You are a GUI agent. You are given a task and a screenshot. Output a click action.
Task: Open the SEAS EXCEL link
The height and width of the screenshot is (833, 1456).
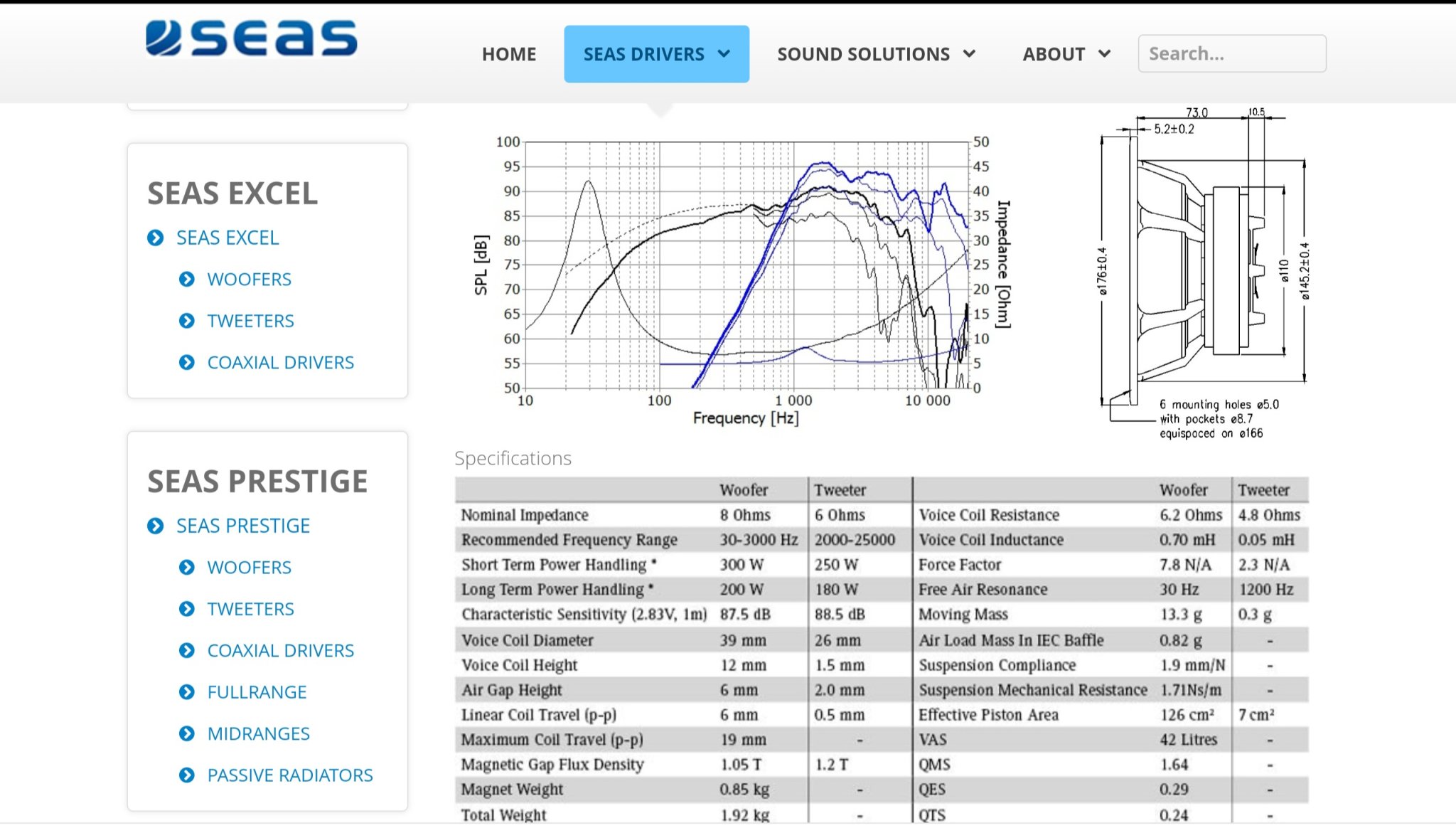click(x=227, y=238)
